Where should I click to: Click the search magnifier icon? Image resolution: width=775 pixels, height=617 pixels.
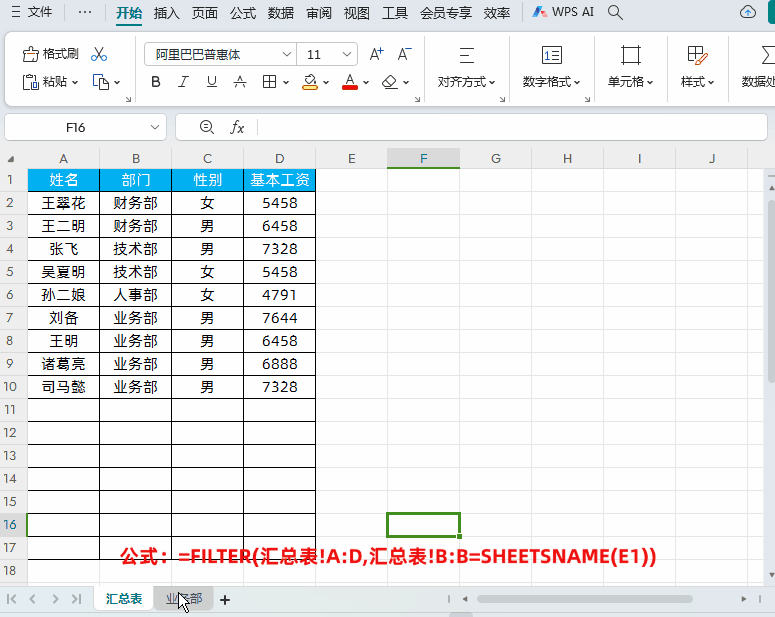click(x=615, y=12)
